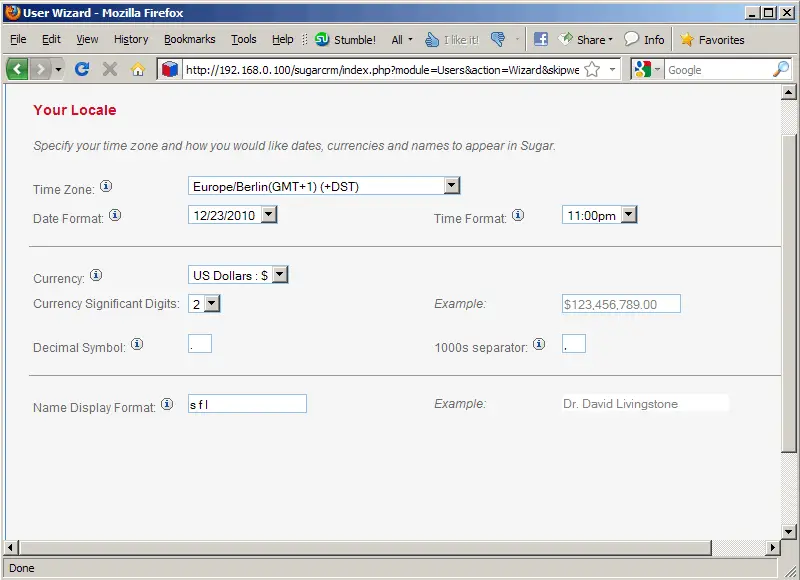800x580 pixels.
Task: Open the View menu
Action: pos(87,39)
